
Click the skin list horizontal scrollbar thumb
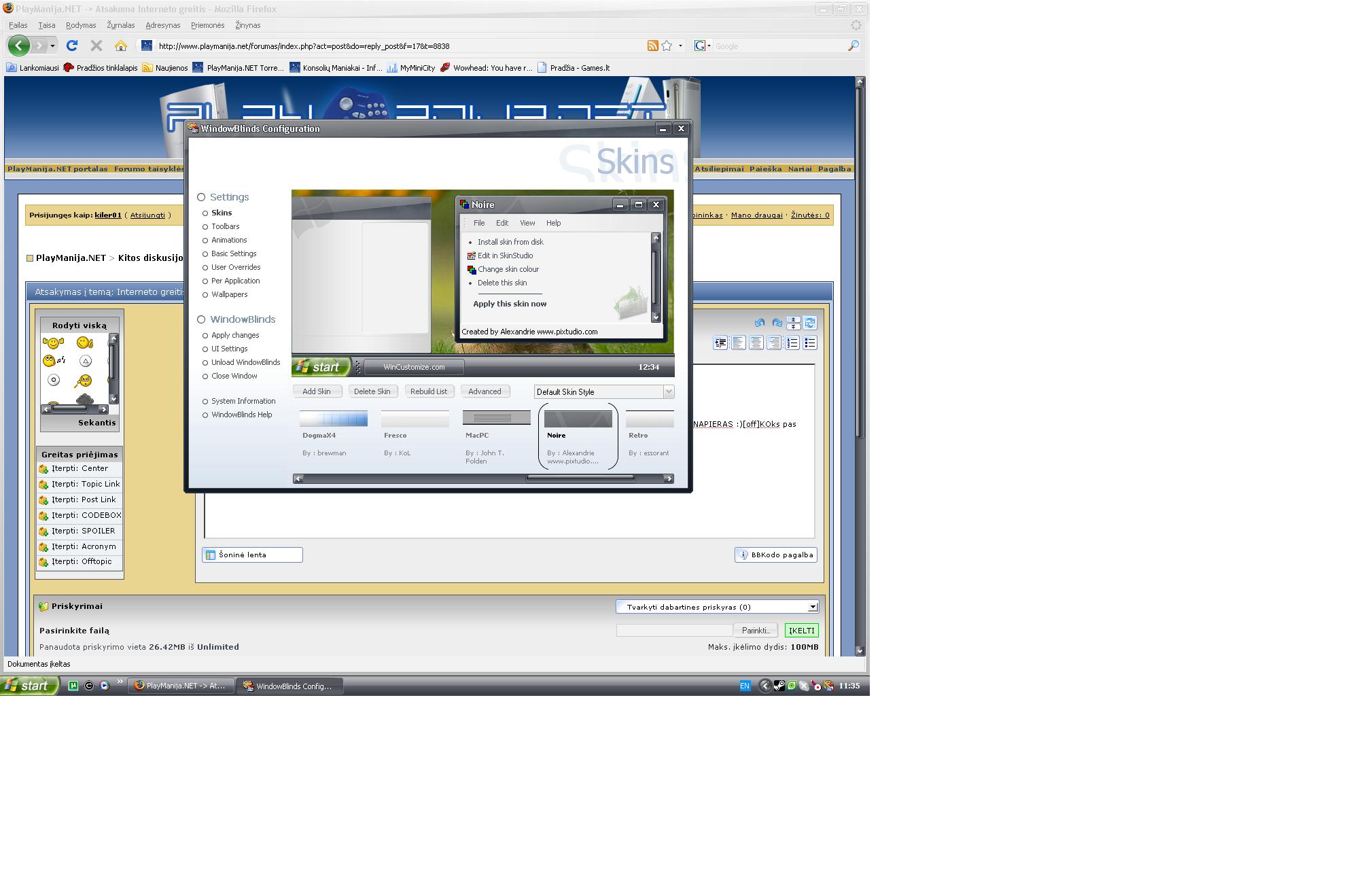click(x=580, y=478)
